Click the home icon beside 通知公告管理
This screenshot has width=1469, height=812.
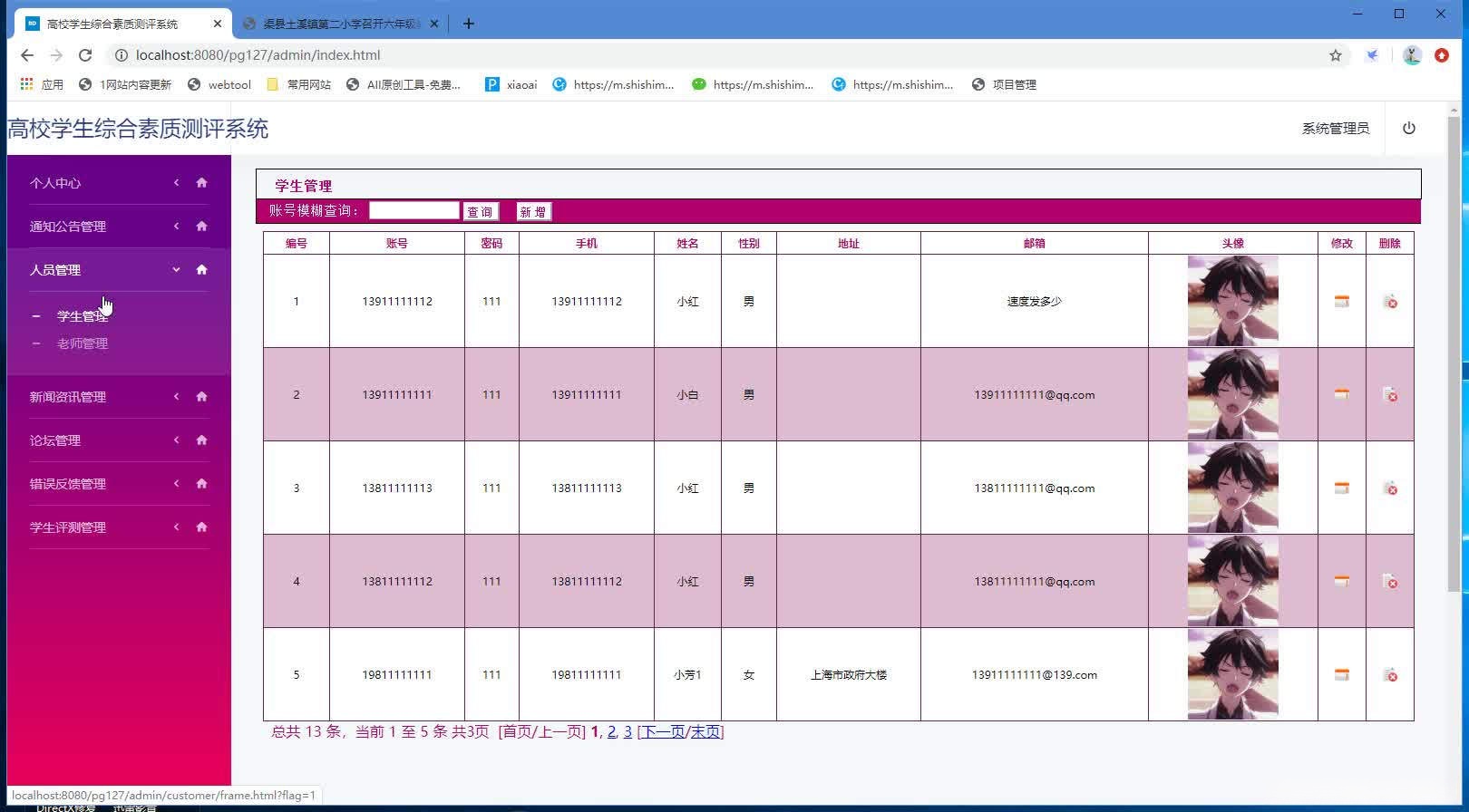(x=201, y=227)
